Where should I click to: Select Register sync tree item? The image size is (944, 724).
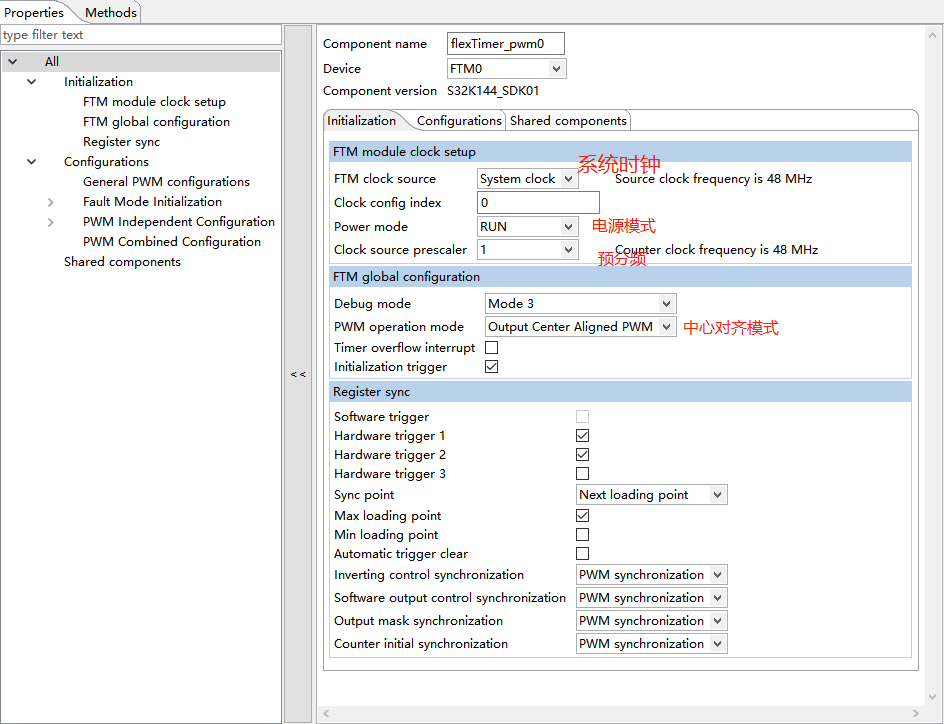(122, 141)
